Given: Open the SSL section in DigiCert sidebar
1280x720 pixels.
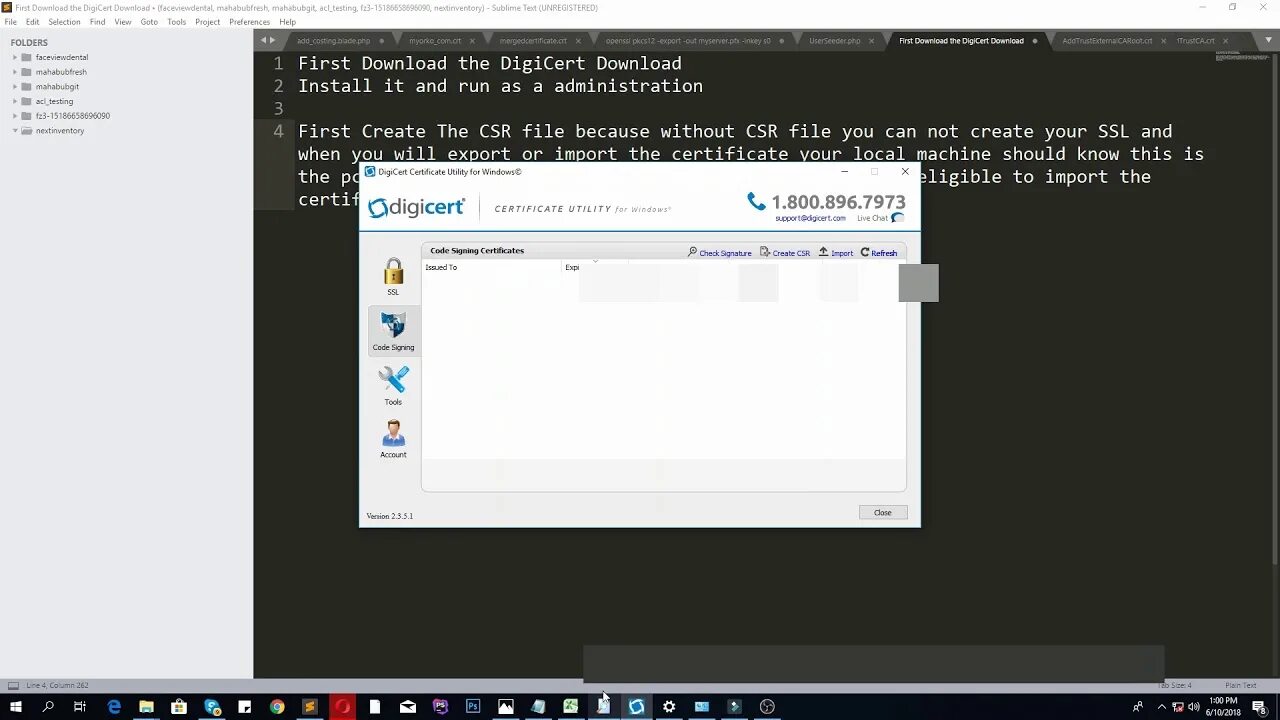Looking at the screenshot, I should click(393, 277).
